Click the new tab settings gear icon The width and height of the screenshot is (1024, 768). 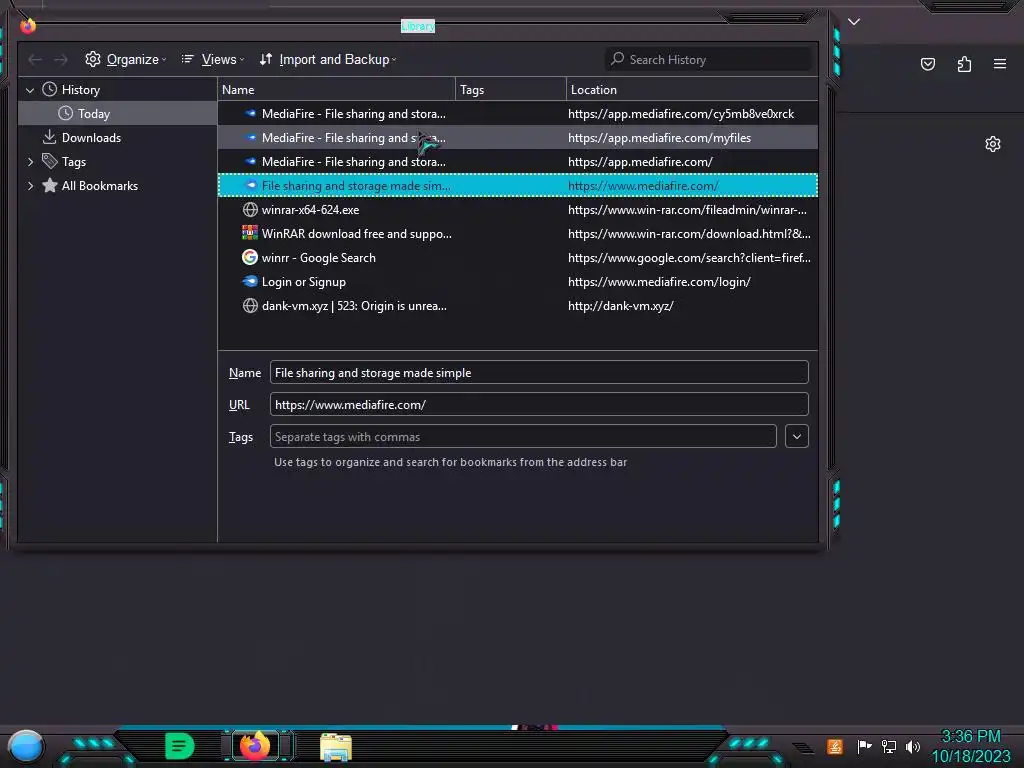[993, 144]
